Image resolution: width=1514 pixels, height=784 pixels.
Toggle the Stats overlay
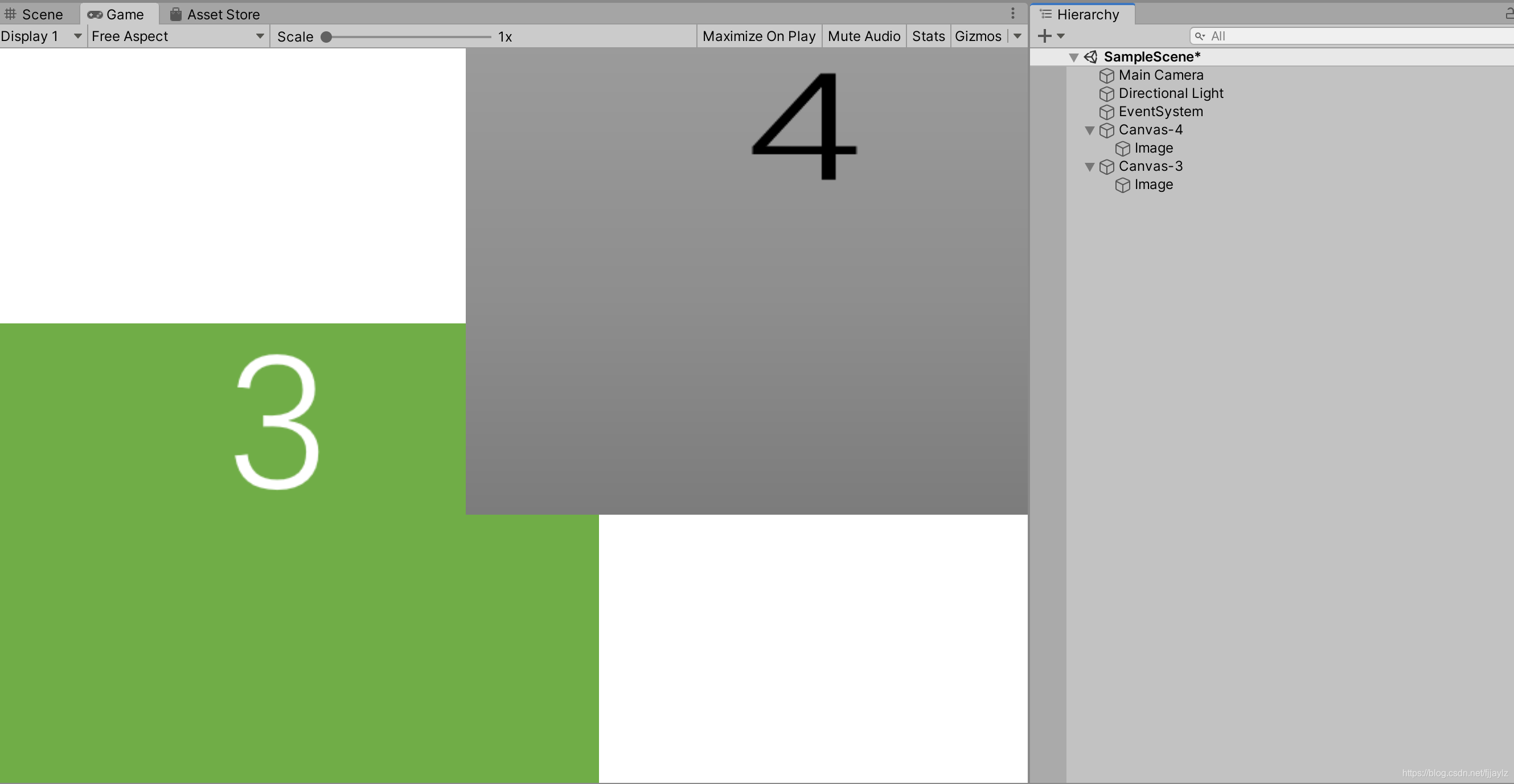pos(928,36)
